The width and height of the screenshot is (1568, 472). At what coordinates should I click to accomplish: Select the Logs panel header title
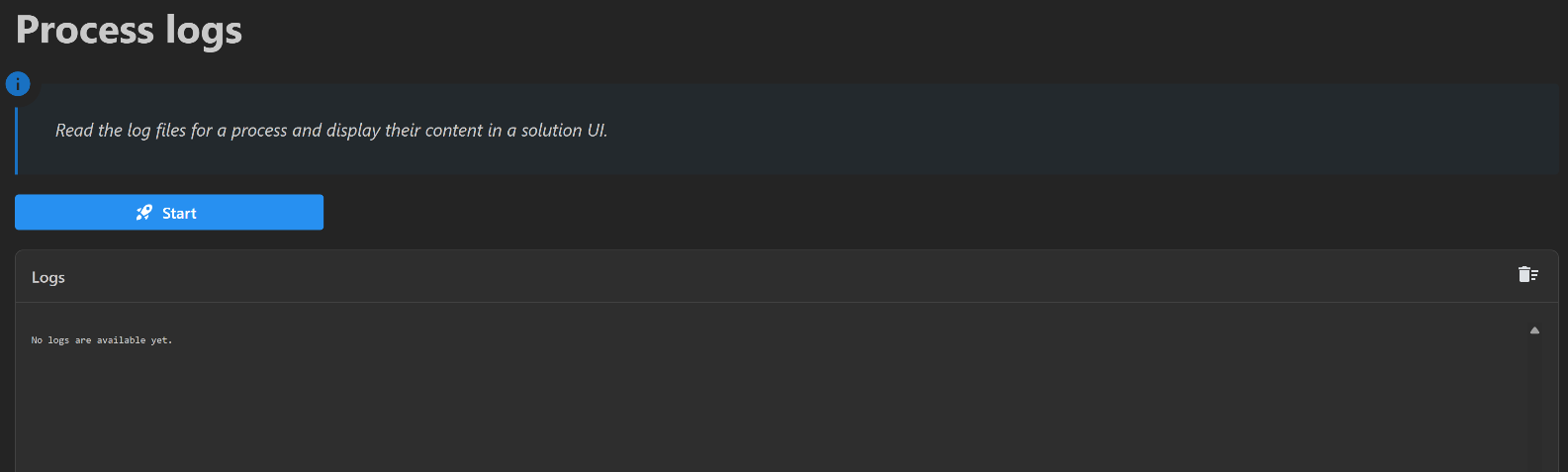(48, 278)
